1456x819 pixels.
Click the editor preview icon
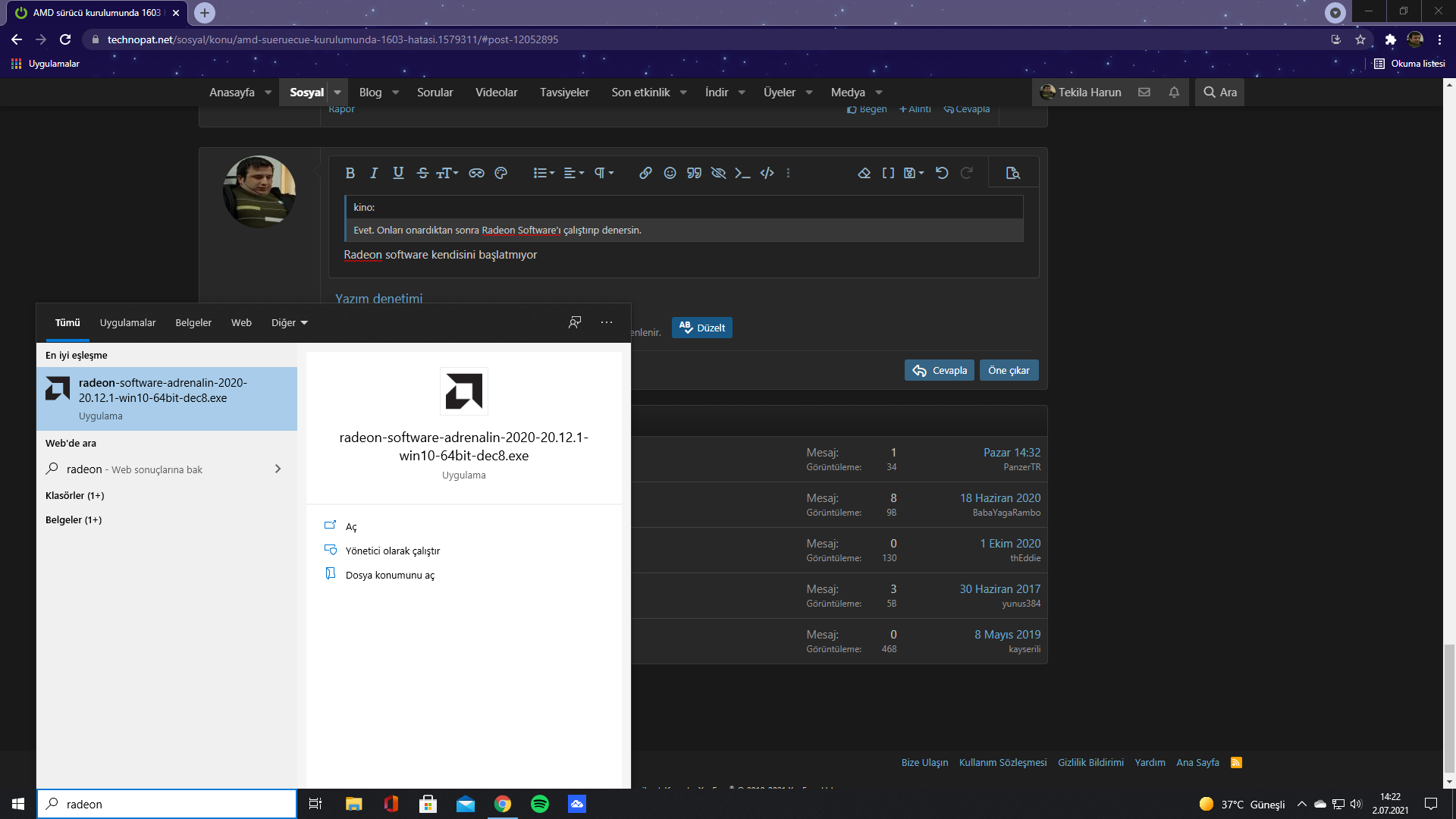(1012, 173)
